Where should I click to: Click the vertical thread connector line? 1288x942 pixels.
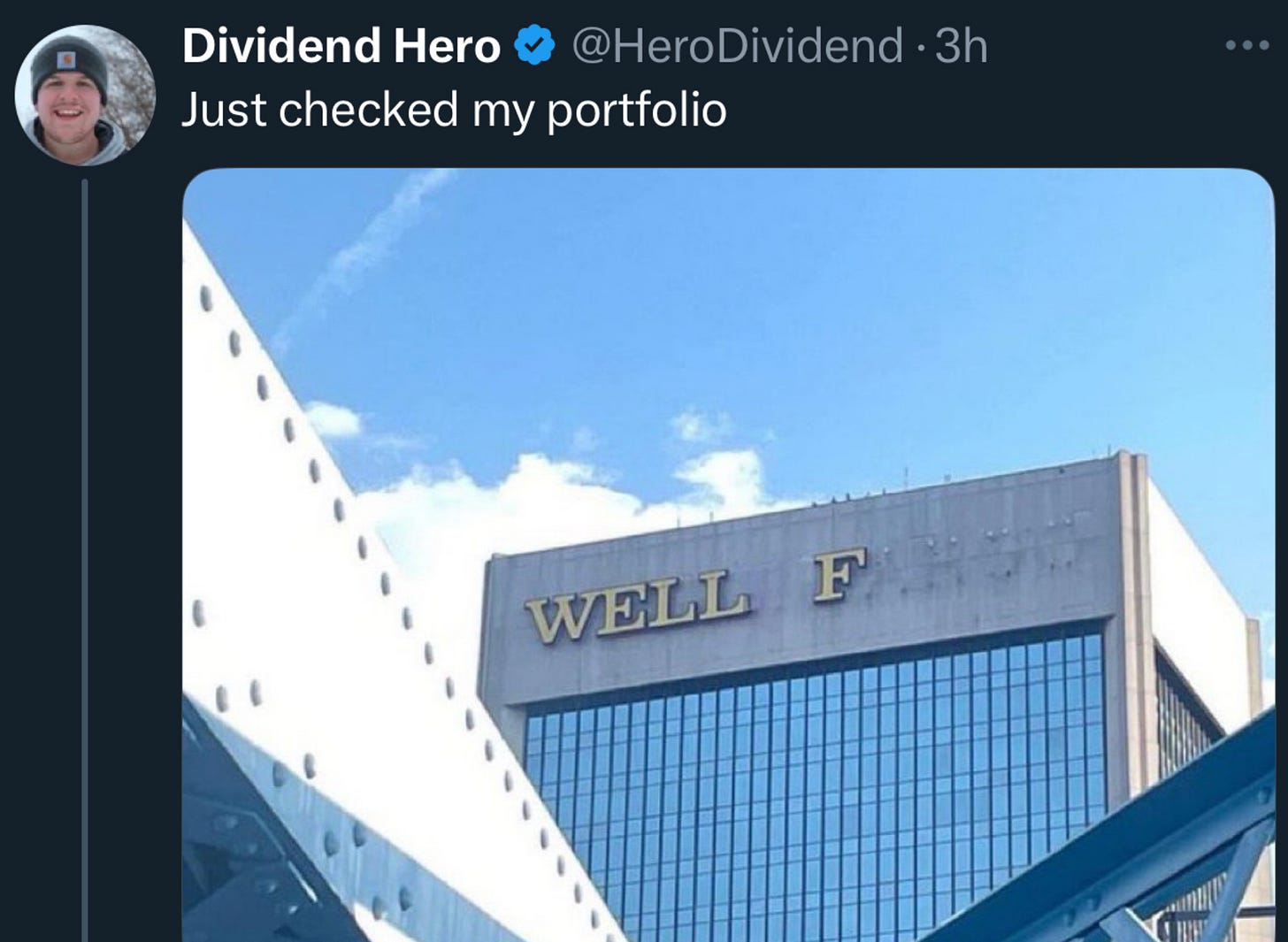click(85, 560)
